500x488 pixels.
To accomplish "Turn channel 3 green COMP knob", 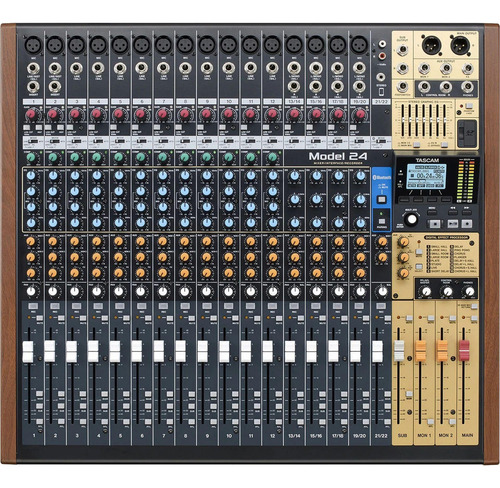I will 75,157.
